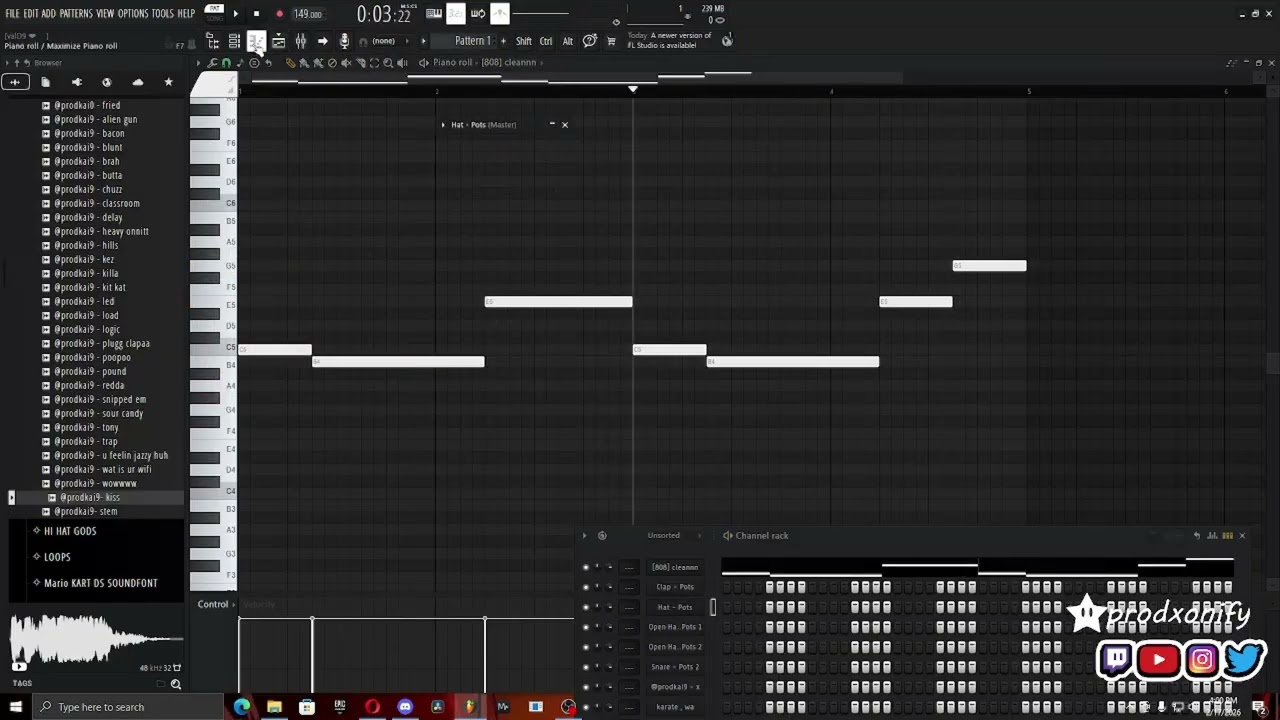Open browser Starred favorites icon
This screenshot has height=720, width=1280.
(168, 82)
